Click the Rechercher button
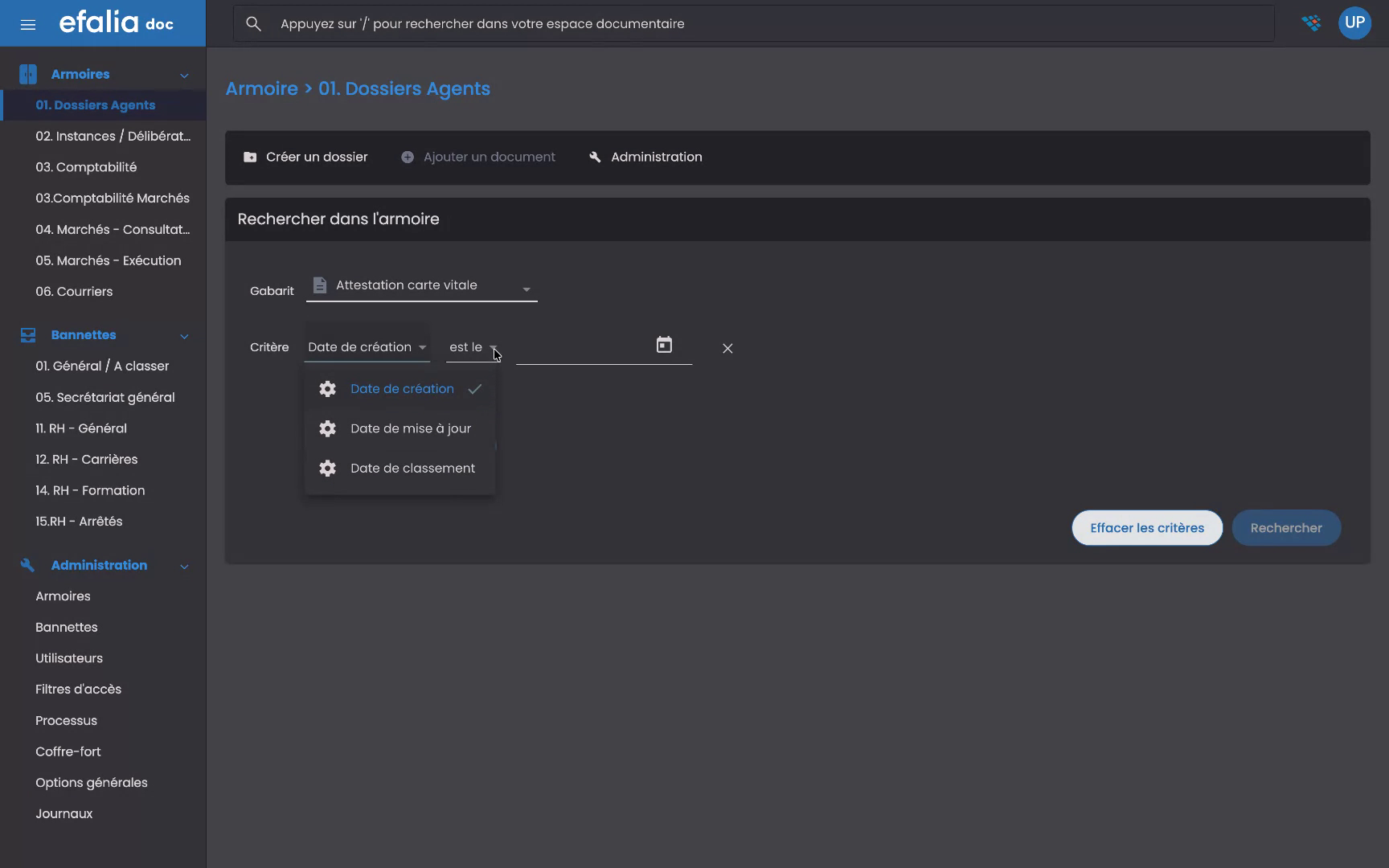Viewport: 1389px width, 868px height. point(1285,528)
